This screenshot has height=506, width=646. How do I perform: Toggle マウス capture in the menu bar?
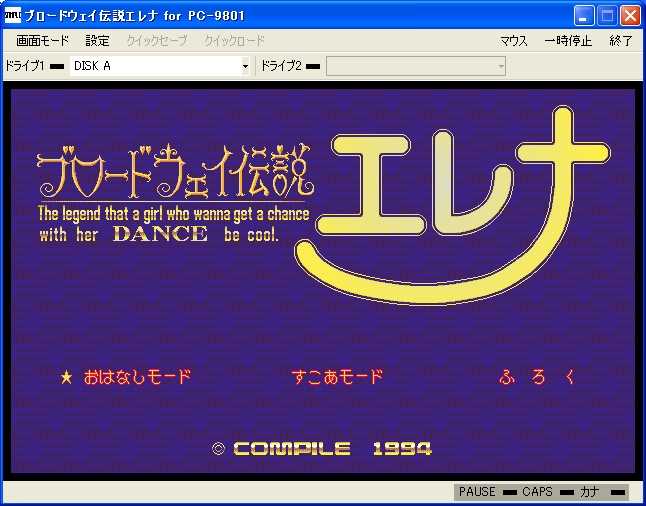coord(514,41)
